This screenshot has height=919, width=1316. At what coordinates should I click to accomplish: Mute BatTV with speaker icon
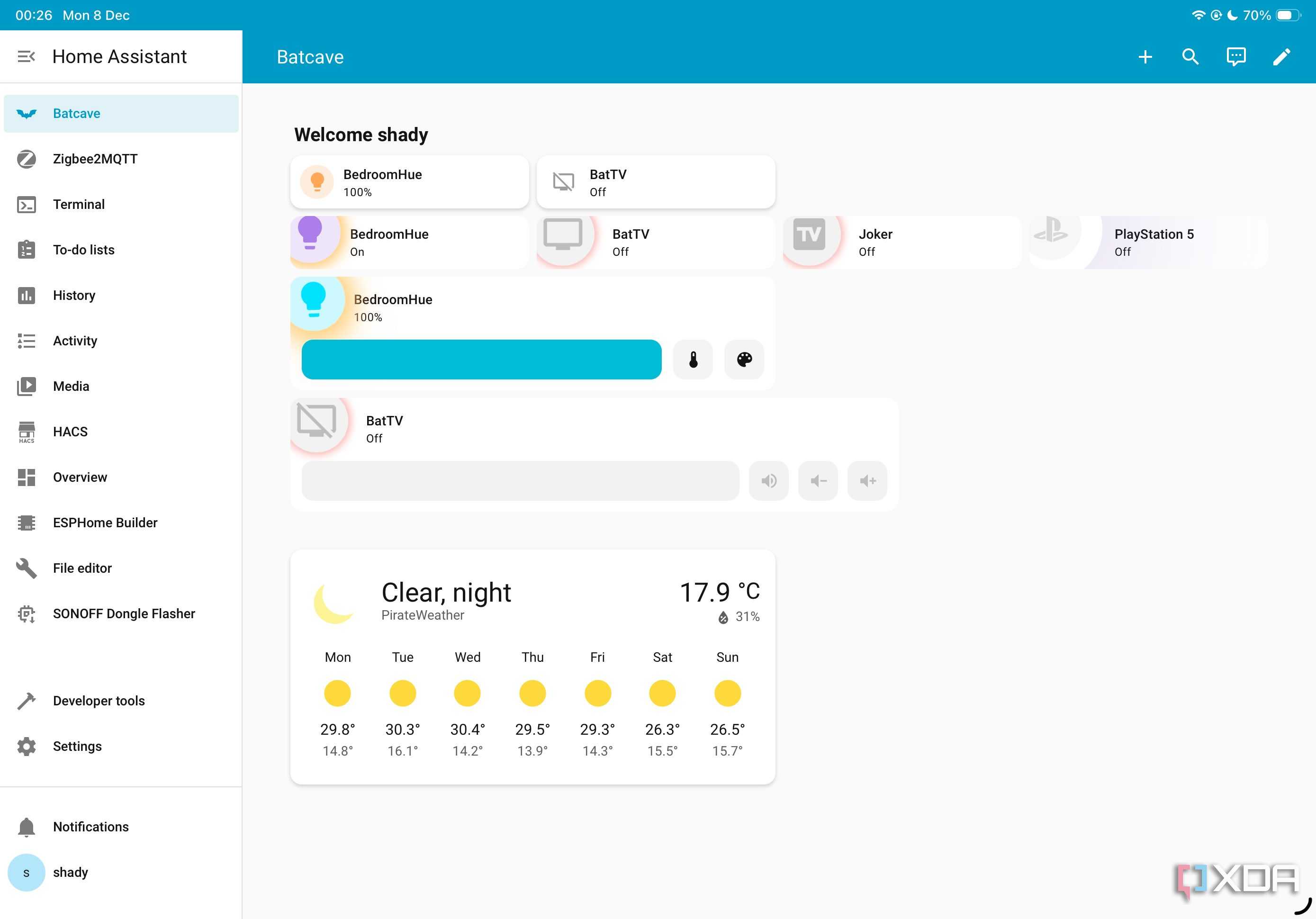coord(769,480)
